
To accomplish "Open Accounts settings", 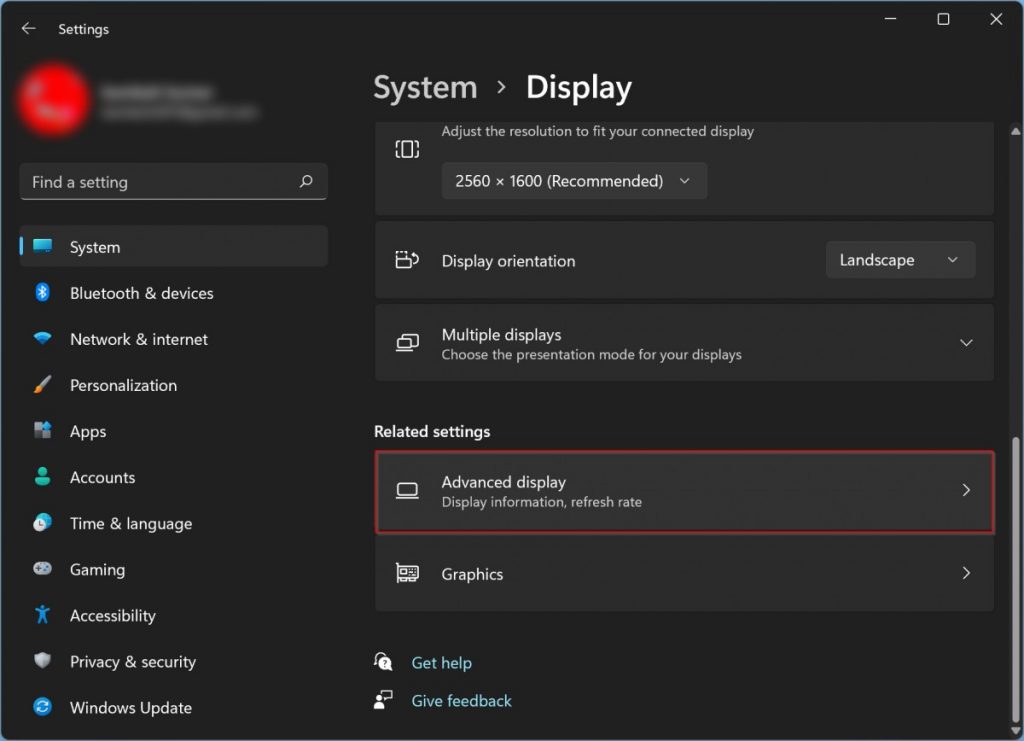I will pyautogui.click(x=103, y=477).
